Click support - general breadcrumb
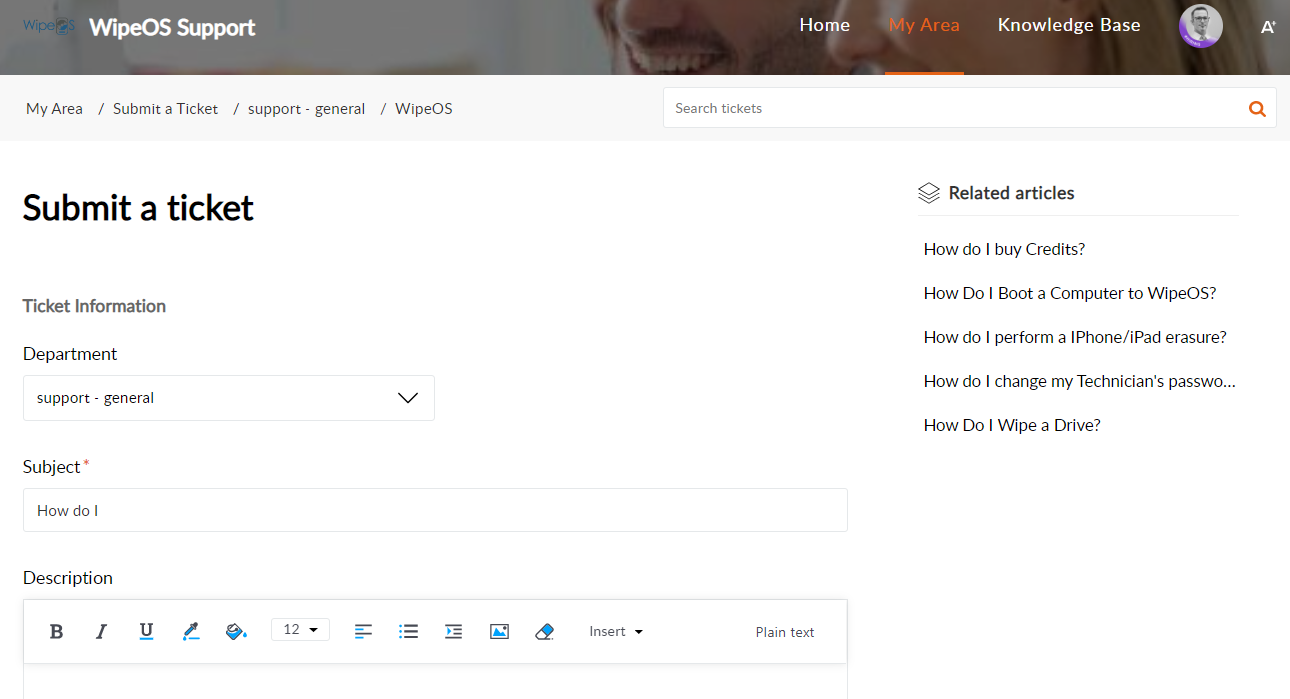 [x=306, y=108]
